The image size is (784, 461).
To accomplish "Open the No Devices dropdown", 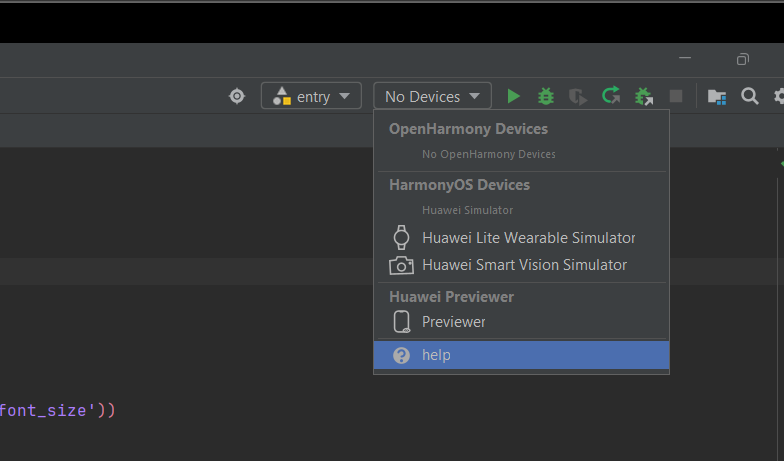I will coord(432,96).
